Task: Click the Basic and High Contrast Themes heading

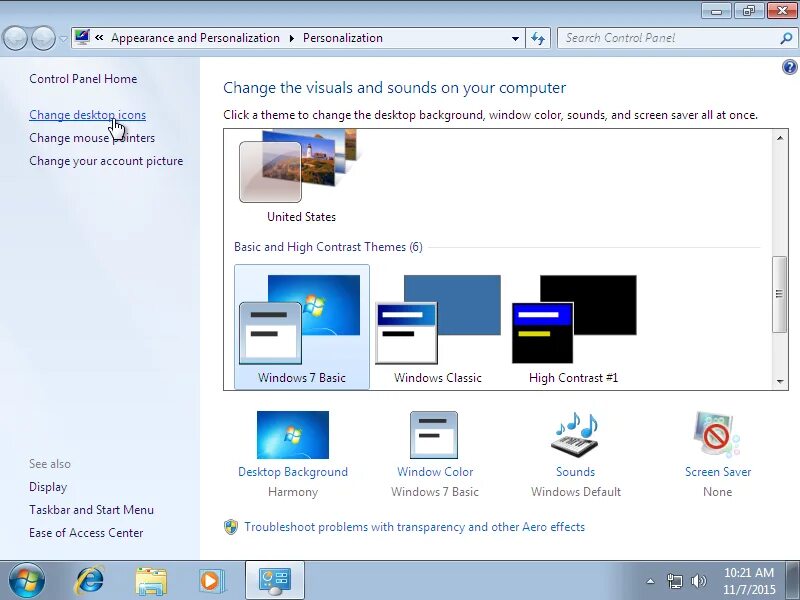Action: point(328,247)
